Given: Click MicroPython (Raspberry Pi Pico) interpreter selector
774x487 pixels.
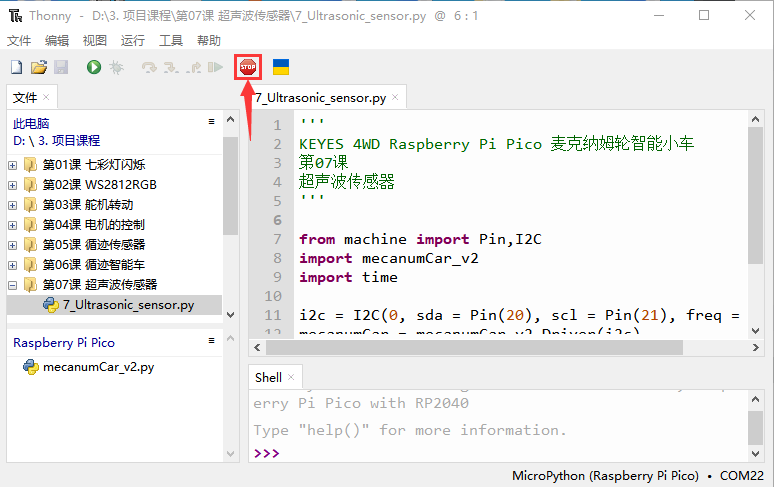Looking at the screenshot, I should coord(605,476).
